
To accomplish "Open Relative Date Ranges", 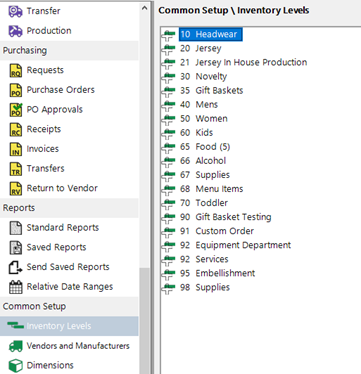I will [x=69, y=287].
